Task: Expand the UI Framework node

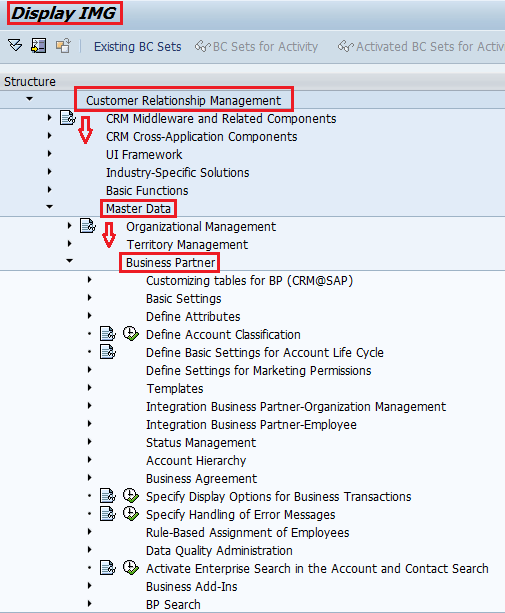Action: pyautogui.click(x=49, y=154)
